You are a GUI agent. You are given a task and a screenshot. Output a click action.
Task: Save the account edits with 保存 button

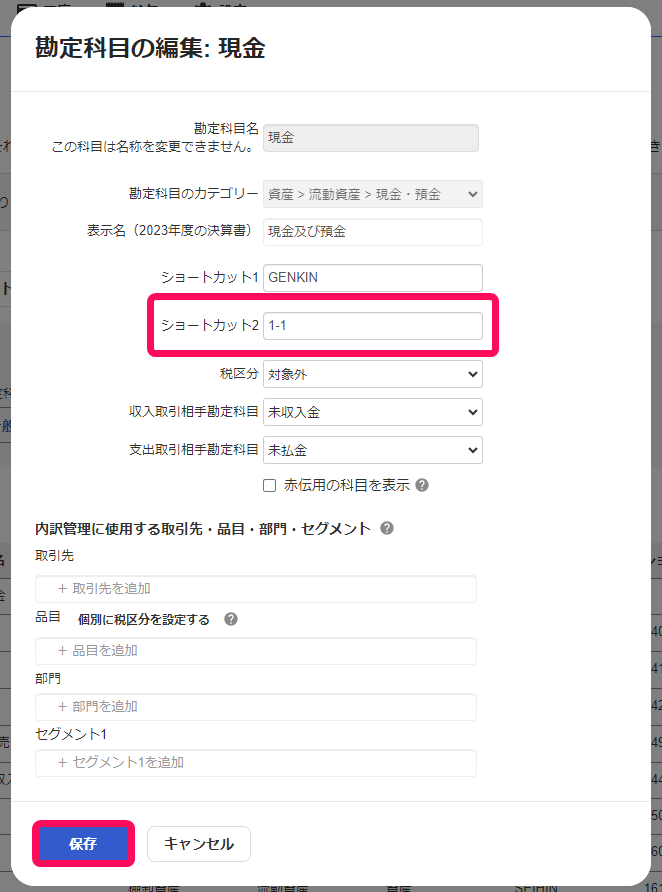[x=83, y=844]
